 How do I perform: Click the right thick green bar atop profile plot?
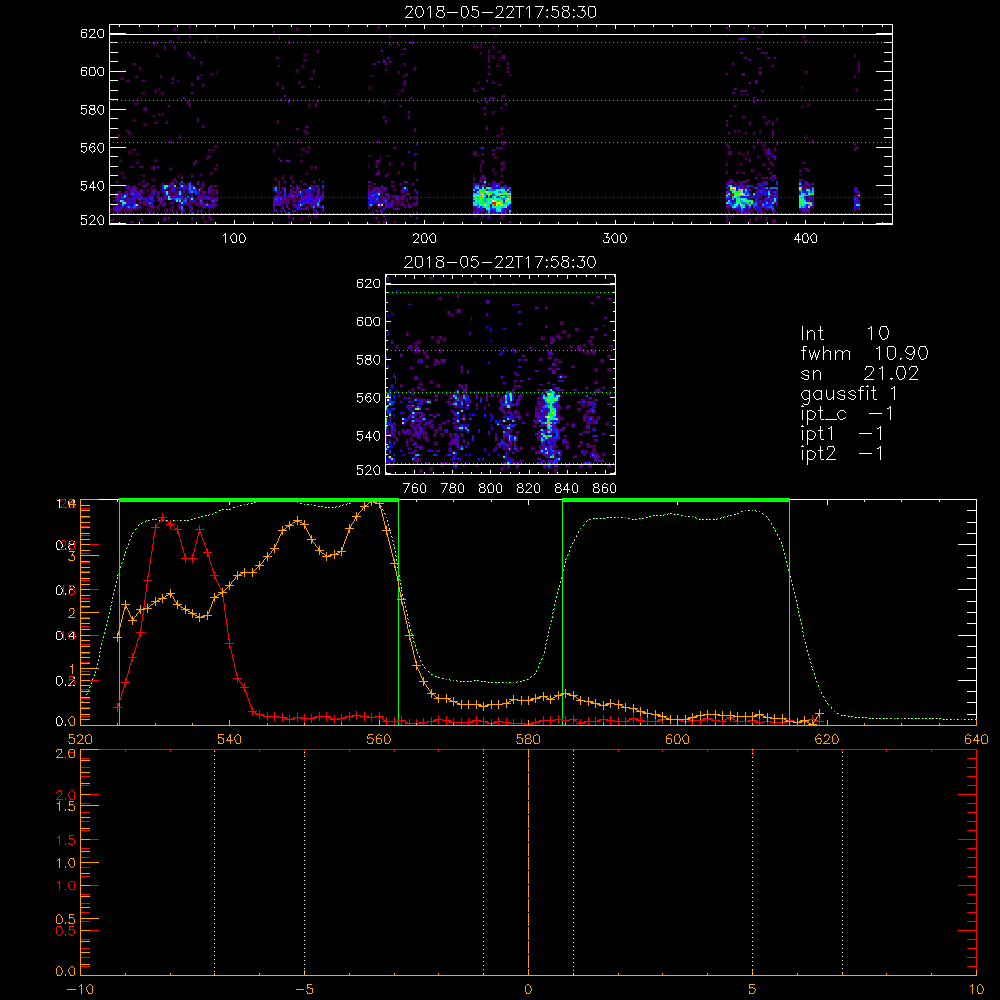click(676, 501)
